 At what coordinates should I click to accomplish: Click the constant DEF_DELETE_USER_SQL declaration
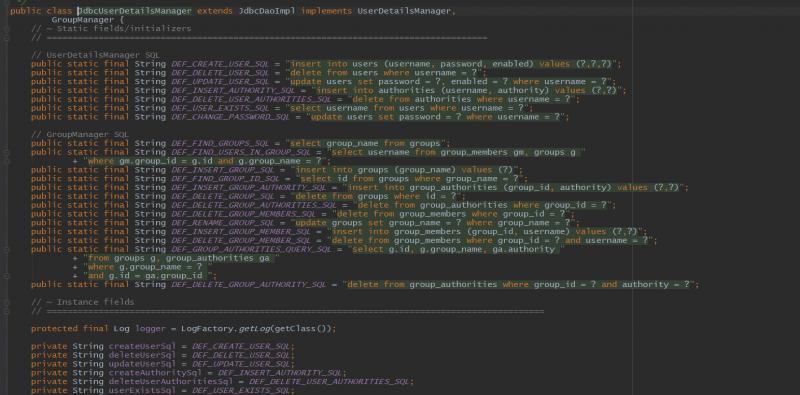coord(220,73)
